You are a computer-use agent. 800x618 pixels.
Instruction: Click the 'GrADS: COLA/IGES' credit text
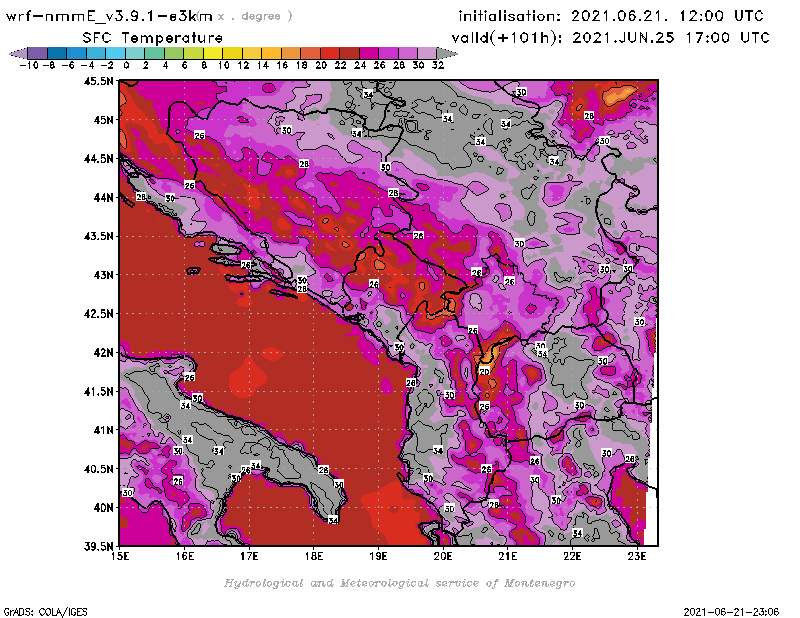pos(45,612)
